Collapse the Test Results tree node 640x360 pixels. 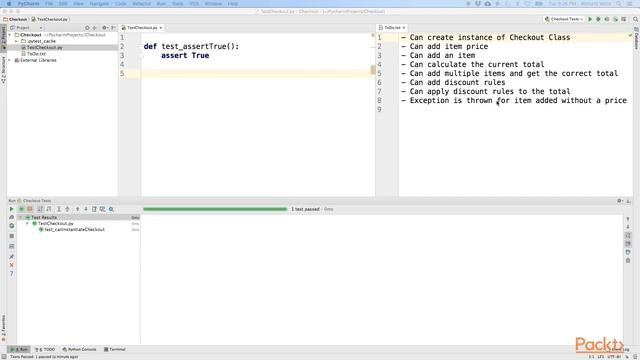tap(20, 218)
